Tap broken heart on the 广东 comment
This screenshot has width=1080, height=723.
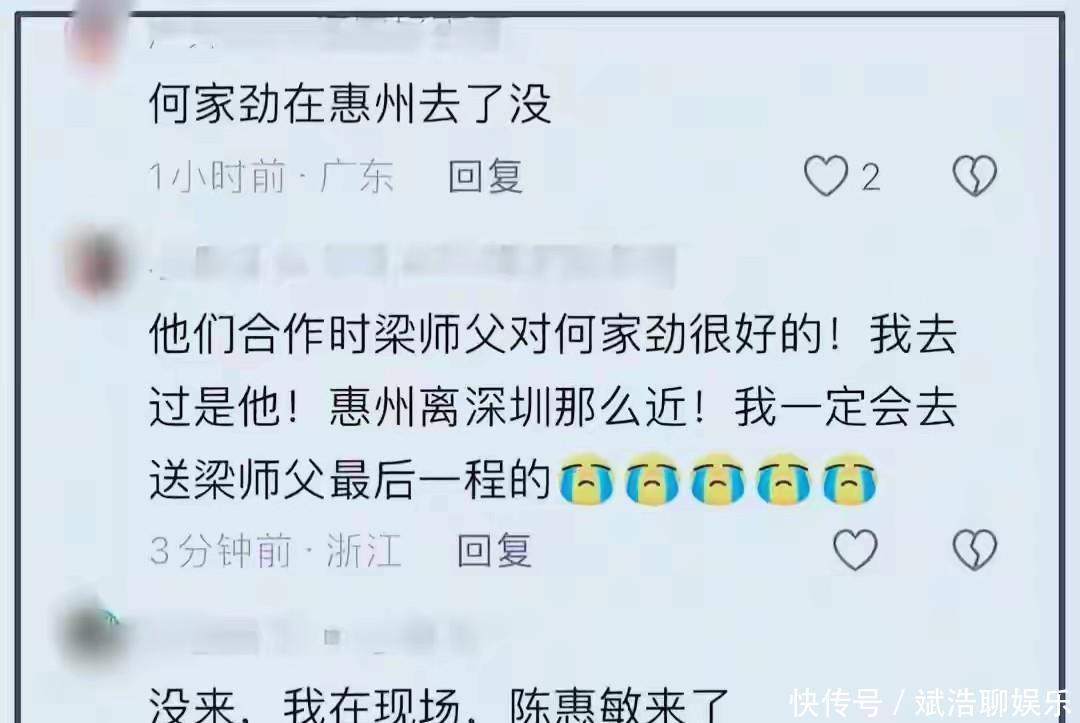tap(975, 176)
